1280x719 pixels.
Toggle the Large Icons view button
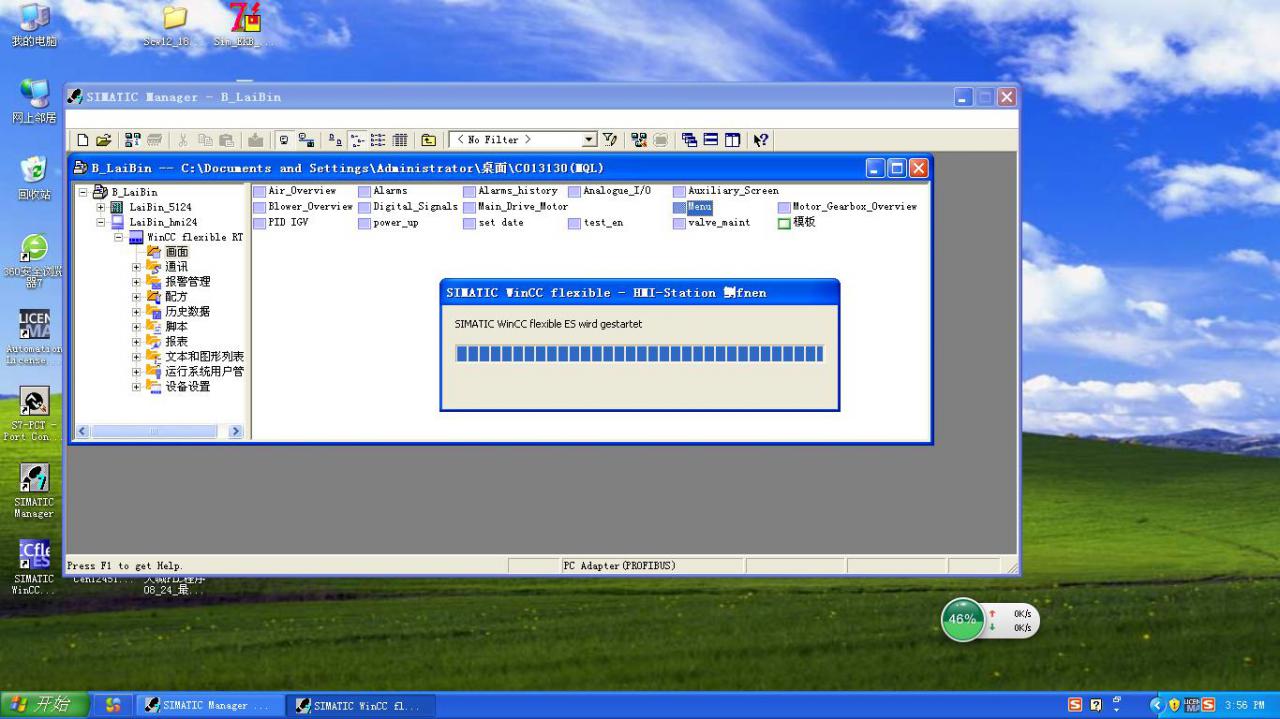(x=337, y=140)
